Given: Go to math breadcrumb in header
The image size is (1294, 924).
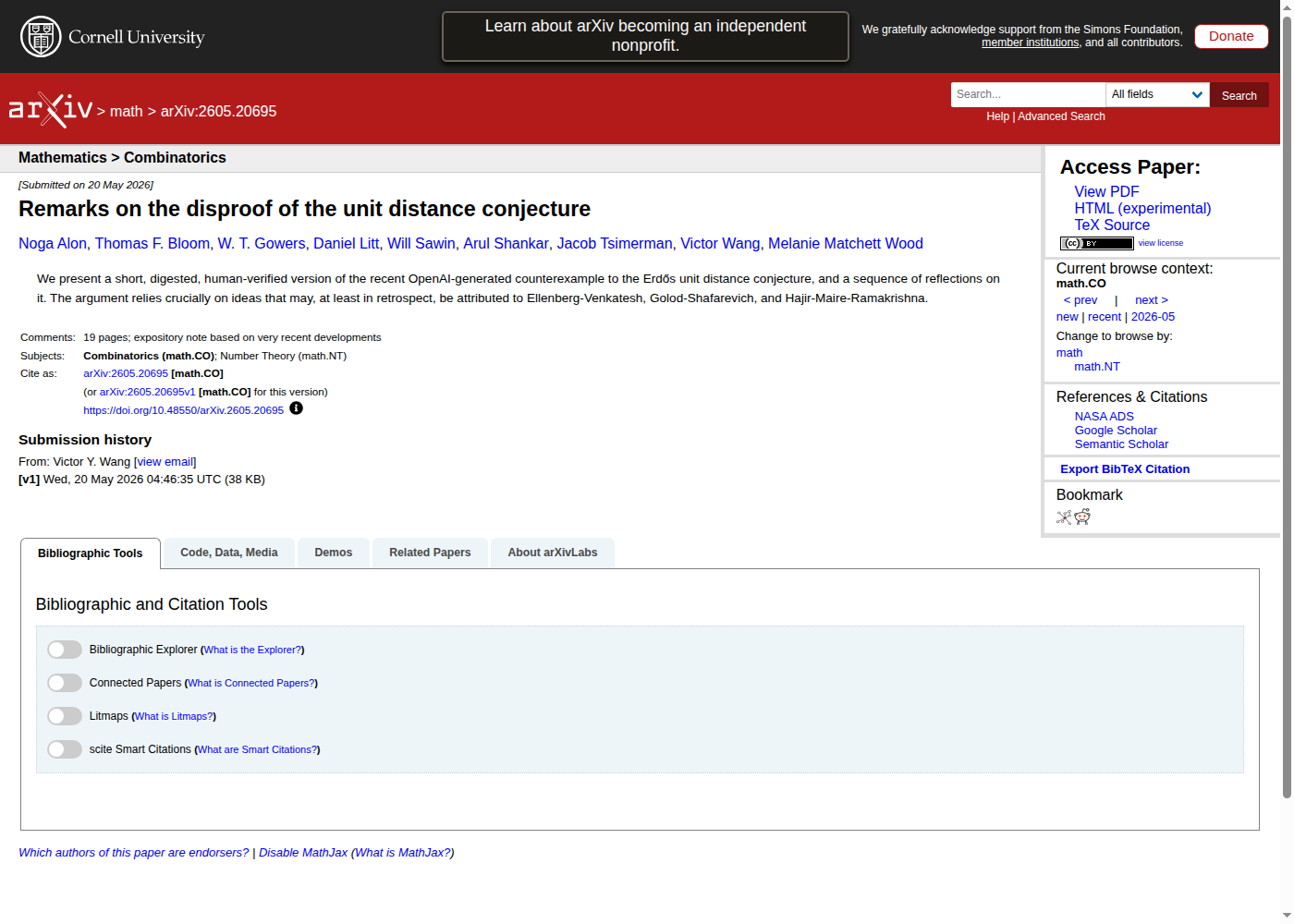Looking at the screenshot, I should 127,111.
